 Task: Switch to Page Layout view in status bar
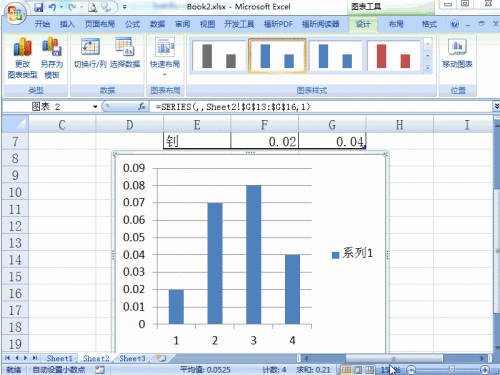(x=358, y=370)
